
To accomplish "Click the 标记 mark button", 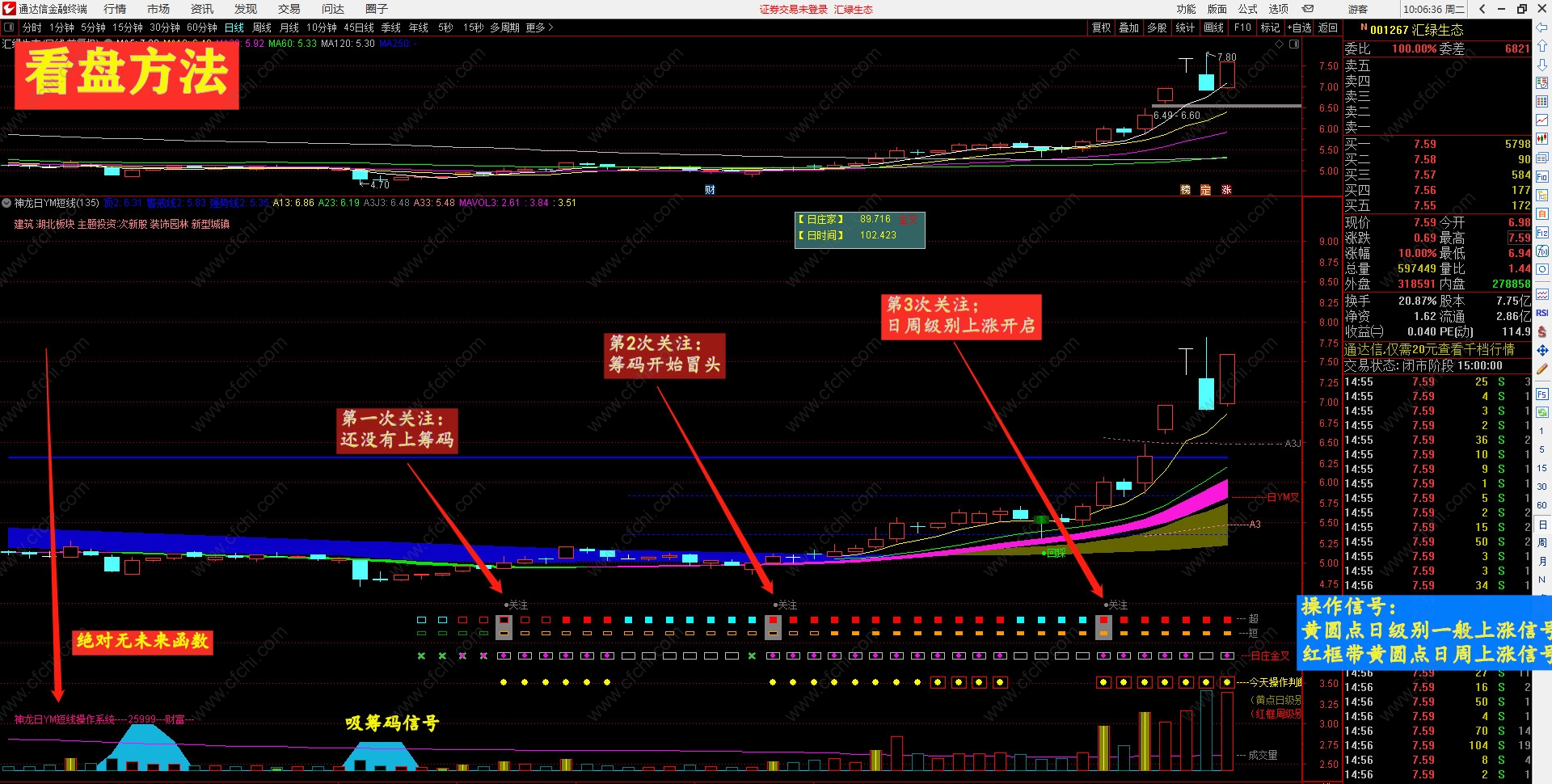I will pyautogui.click(x=1270, y=27).
